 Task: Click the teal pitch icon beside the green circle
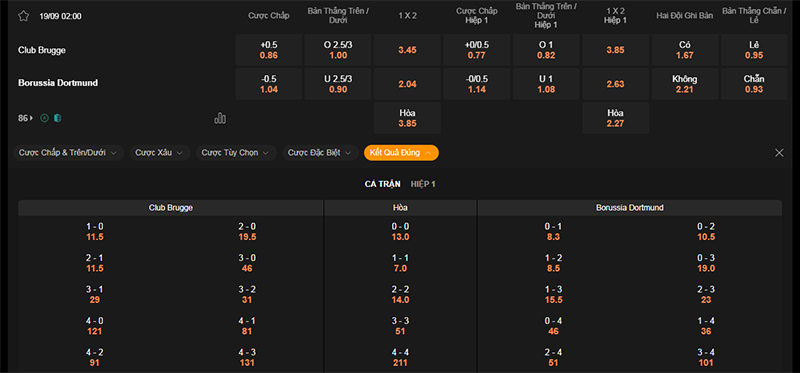click(x=57, y=118)
